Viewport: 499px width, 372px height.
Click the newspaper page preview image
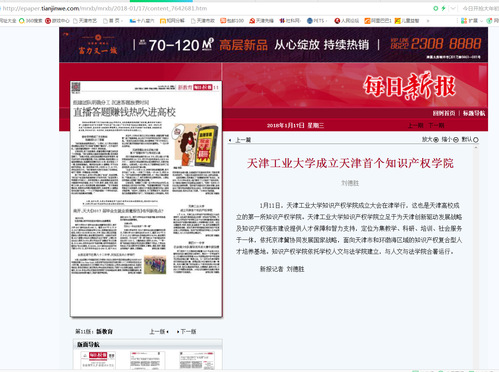coord(146,199)
